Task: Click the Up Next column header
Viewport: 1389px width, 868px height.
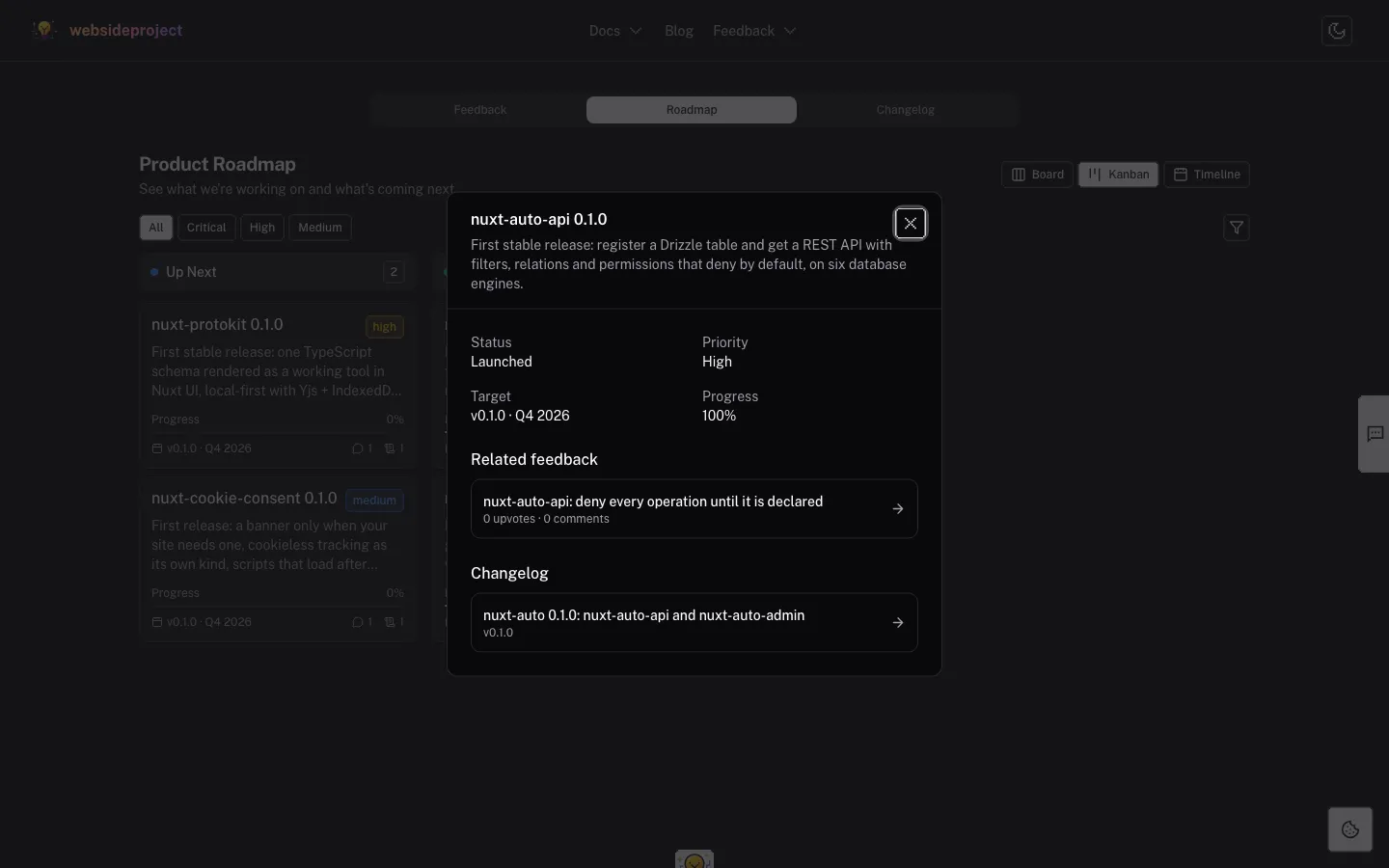Action: pos(278,272)
